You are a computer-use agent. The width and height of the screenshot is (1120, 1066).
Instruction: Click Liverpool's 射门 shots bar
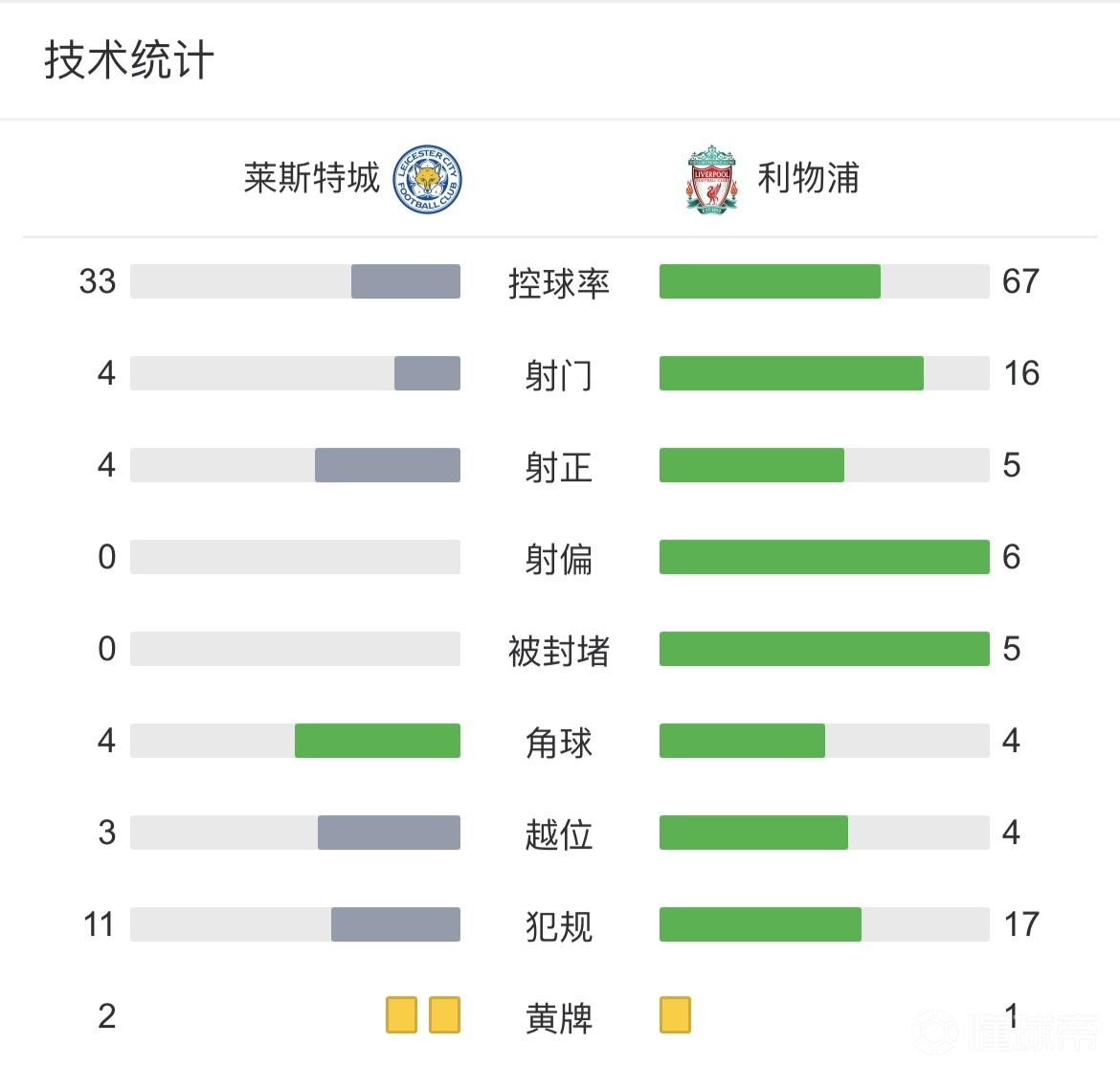coord(792,373)
